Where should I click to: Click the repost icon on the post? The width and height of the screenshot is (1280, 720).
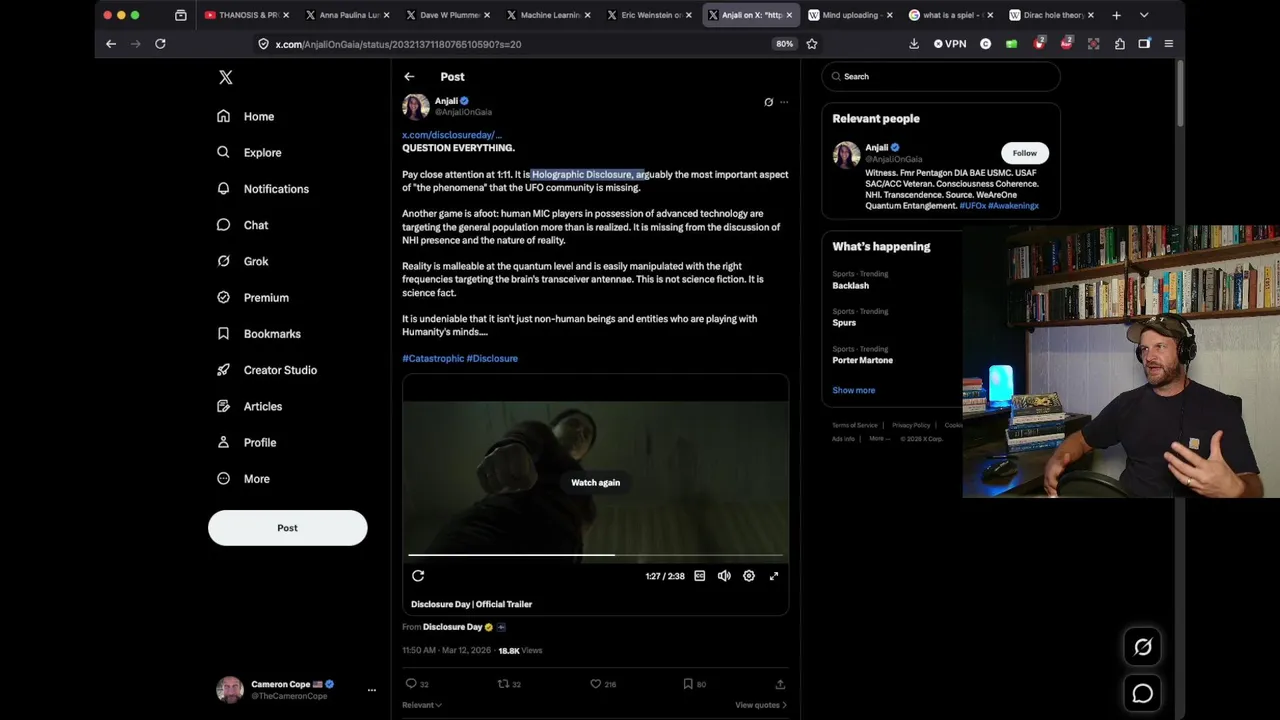point(503,684)
